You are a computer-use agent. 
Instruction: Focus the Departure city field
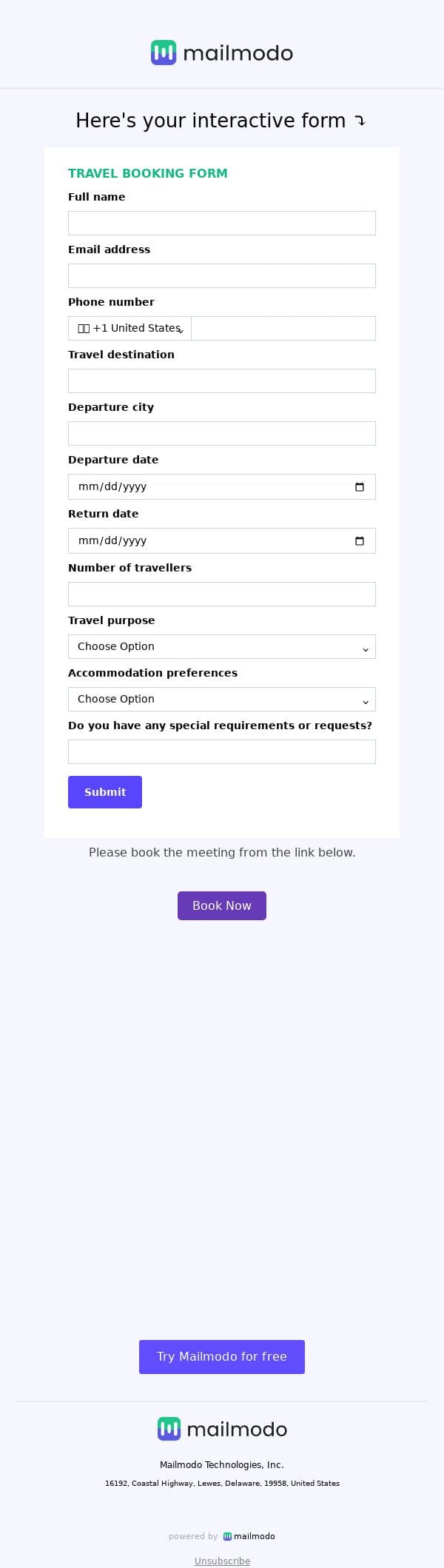222,434
